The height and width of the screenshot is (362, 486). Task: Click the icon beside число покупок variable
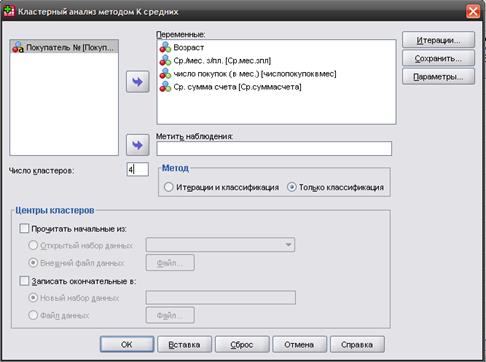tap(165, 74)
